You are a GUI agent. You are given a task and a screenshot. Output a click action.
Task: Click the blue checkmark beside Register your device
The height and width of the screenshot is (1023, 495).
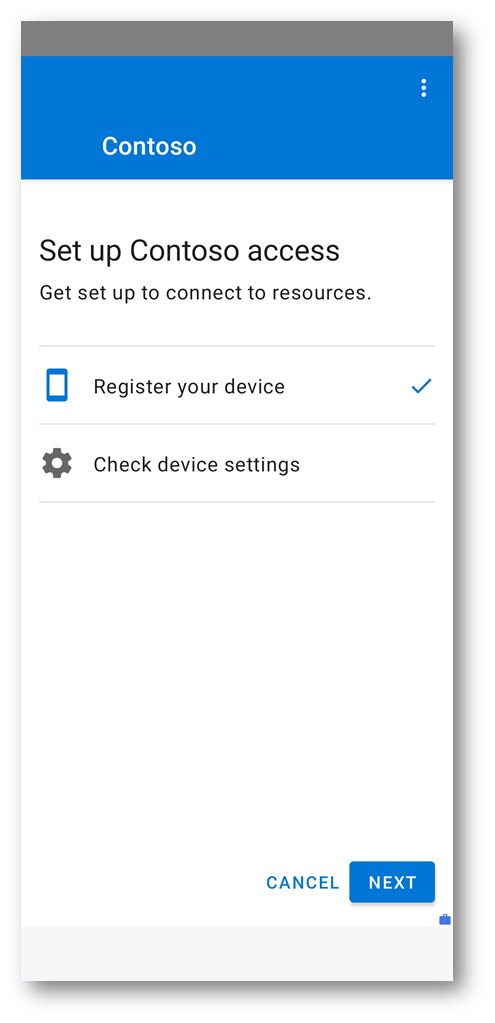[421, 386]
